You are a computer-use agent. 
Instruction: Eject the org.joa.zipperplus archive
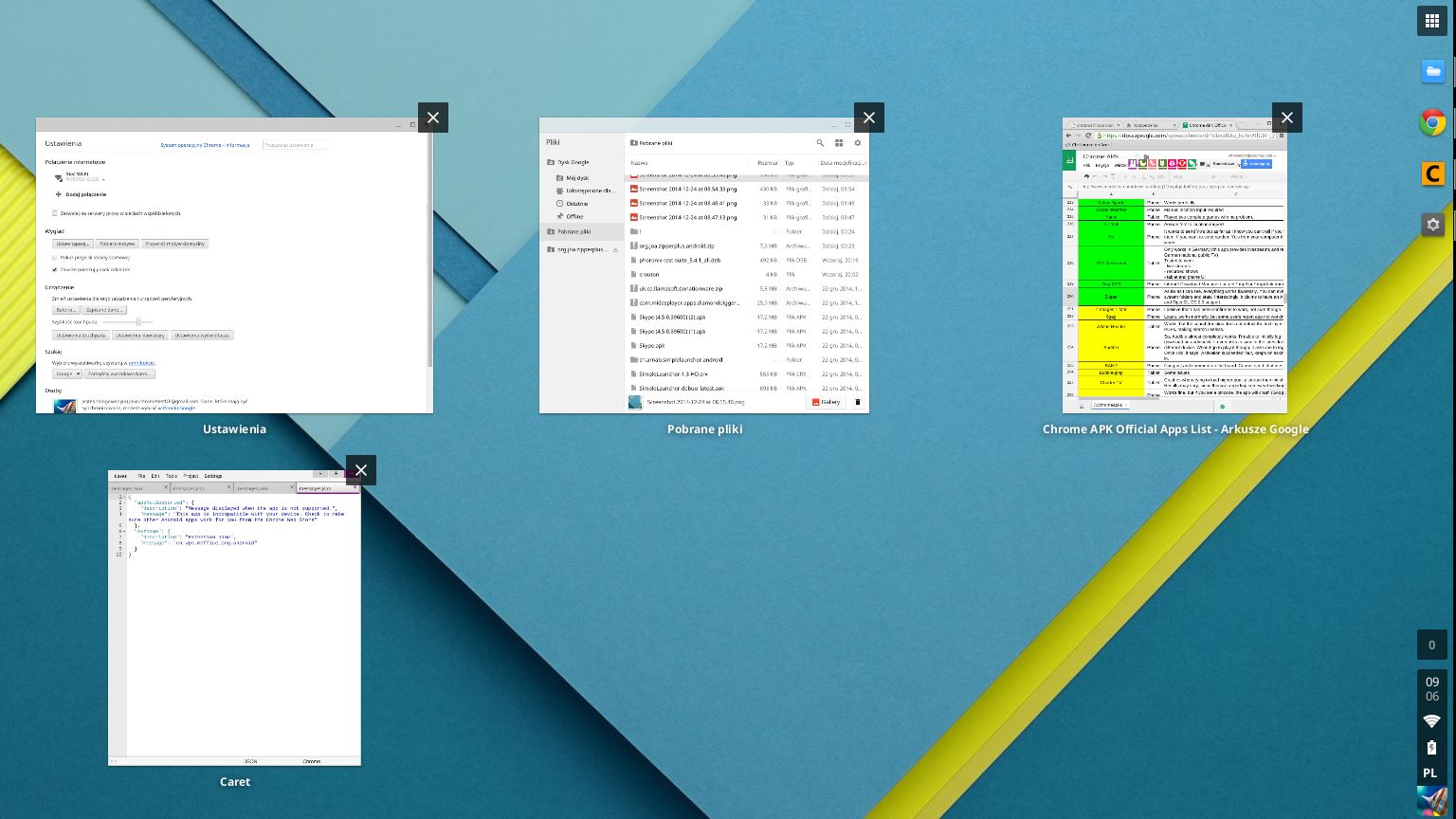615,249
